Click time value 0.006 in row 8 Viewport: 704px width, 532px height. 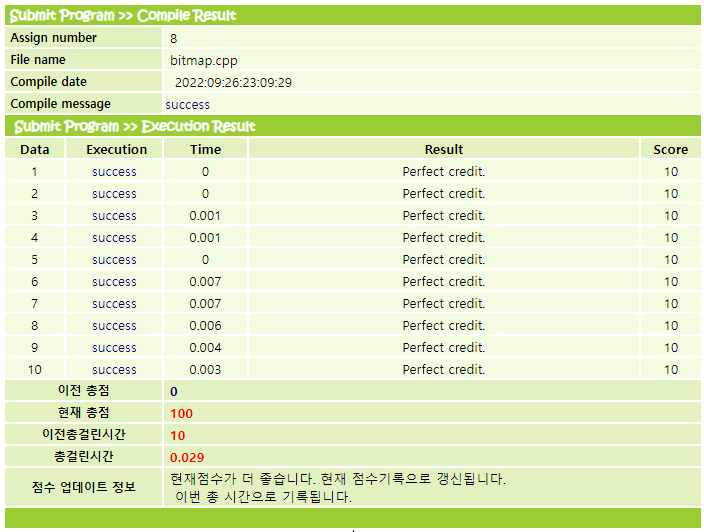[x=205, y=326]
